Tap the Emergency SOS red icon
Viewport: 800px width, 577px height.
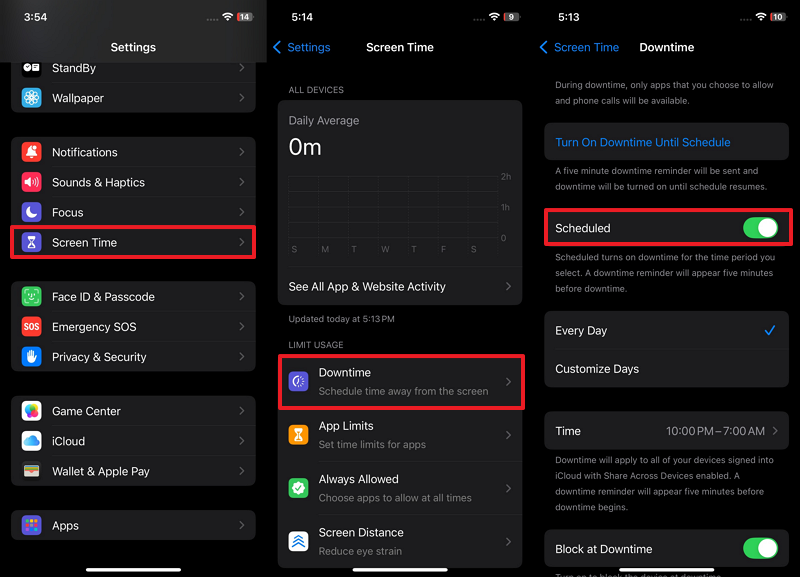[x=31, y=327]
